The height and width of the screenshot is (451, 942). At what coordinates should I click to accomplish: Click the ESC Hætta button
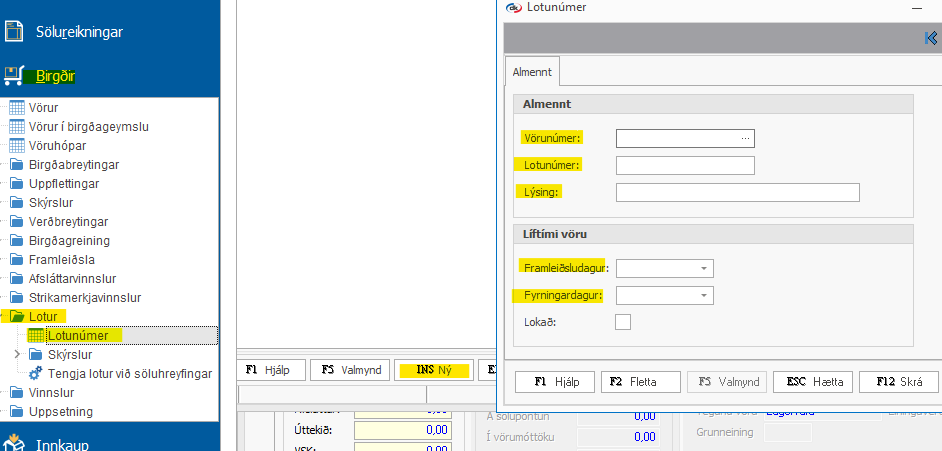[813, 381]
